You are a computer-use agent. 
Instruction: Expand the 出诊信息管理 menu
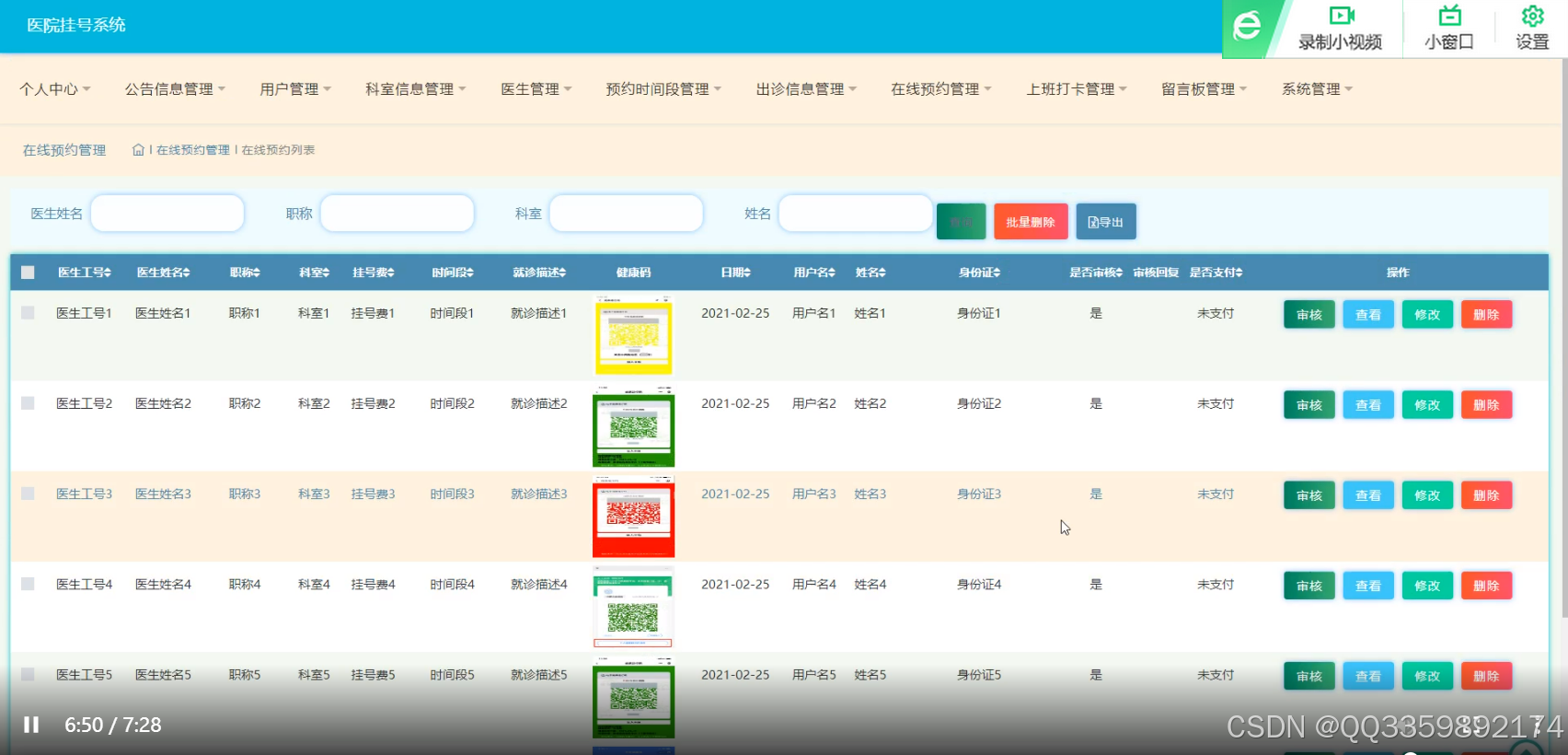point(806,89)
